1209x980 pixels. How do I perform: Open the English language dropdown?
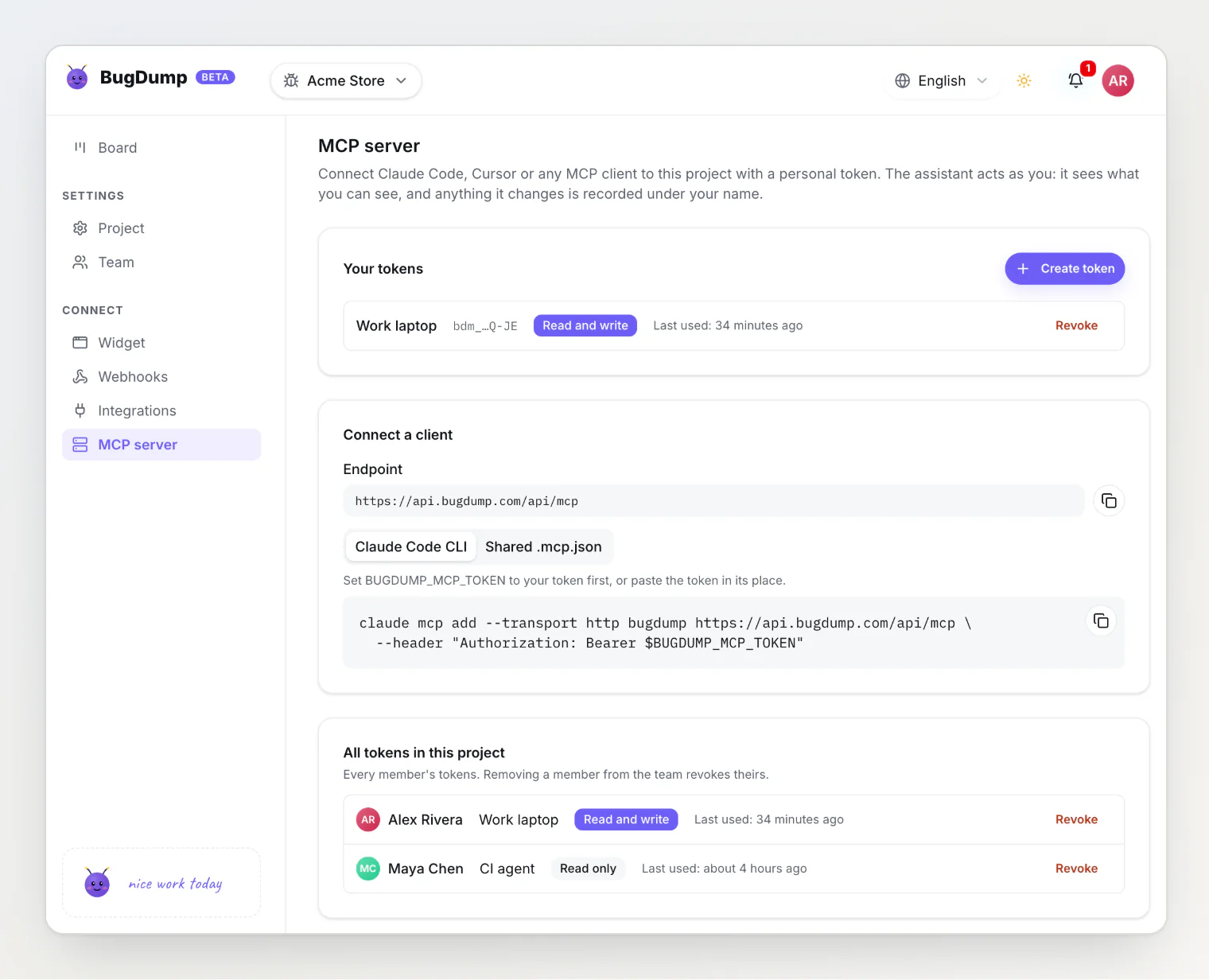pos(942,80)
